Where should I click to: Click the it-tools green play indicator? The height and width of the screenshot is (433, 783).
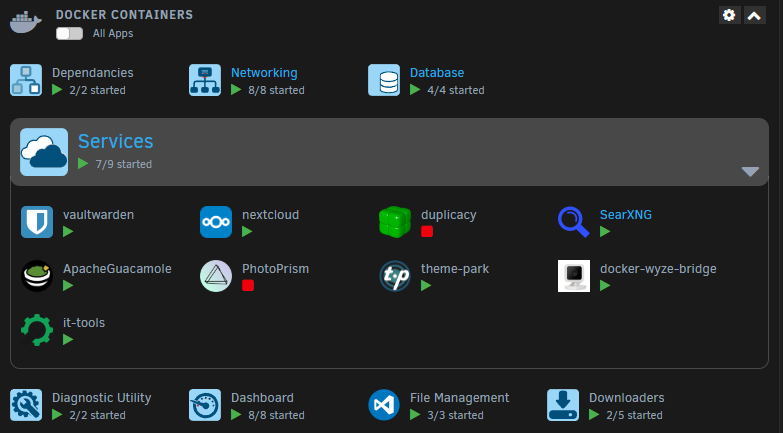tap(68, 339)
